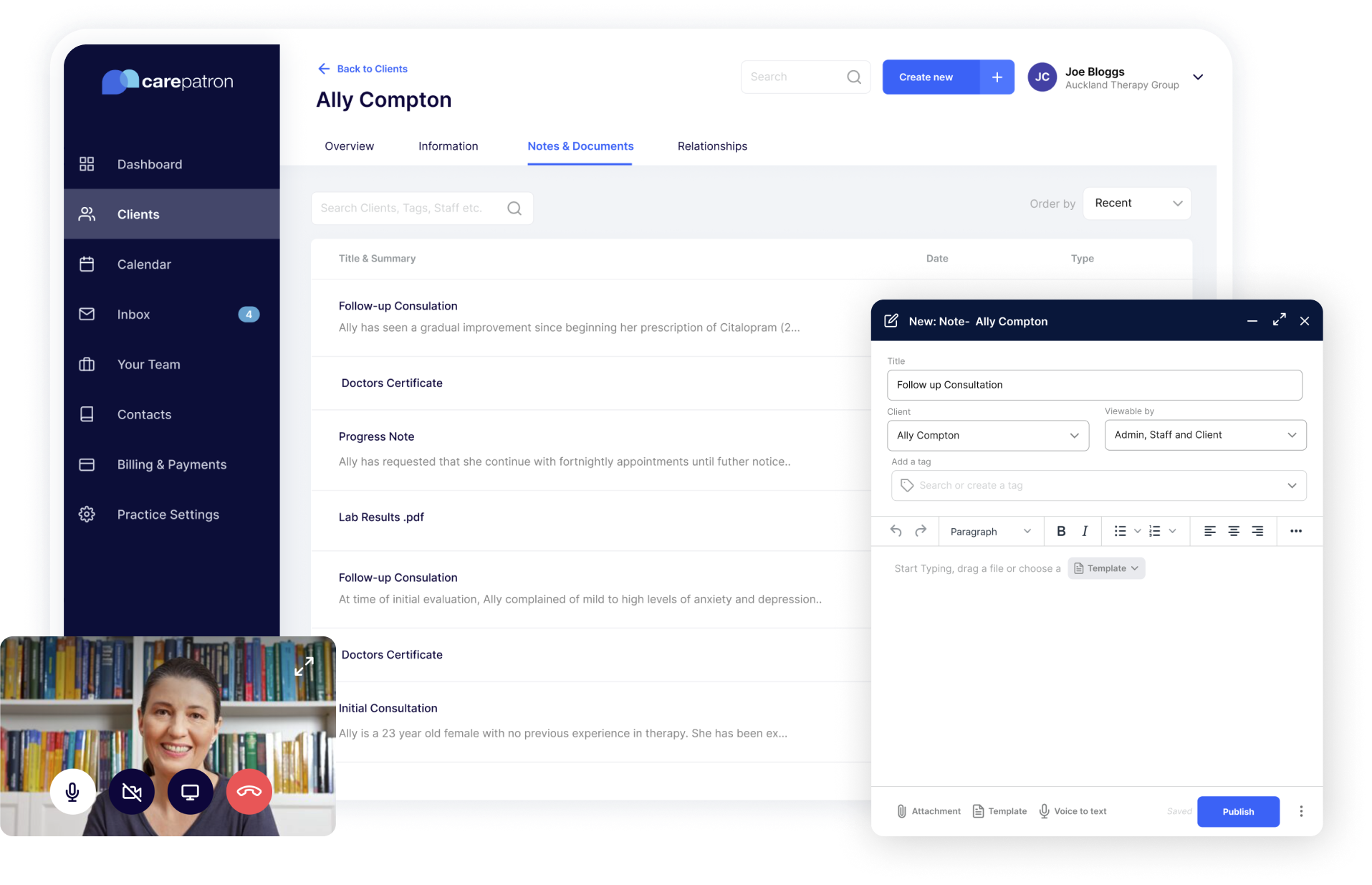Expand numbered list style options
1372x885 pixels.
click(x=1173, y=531)
